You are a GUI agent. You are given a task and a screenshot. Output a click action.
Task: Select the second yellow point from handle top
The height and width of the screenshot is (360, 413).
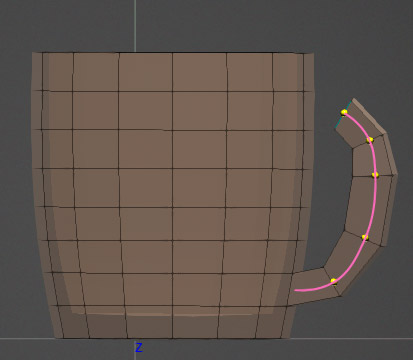click(x=369, y=140)
